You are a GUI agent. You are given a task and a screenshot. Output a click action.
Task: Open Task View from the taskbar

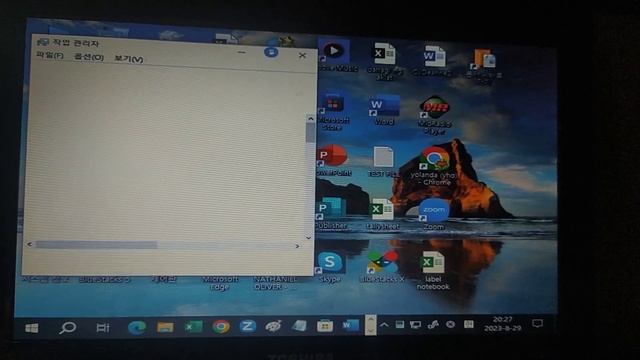(x=102, y=327)
